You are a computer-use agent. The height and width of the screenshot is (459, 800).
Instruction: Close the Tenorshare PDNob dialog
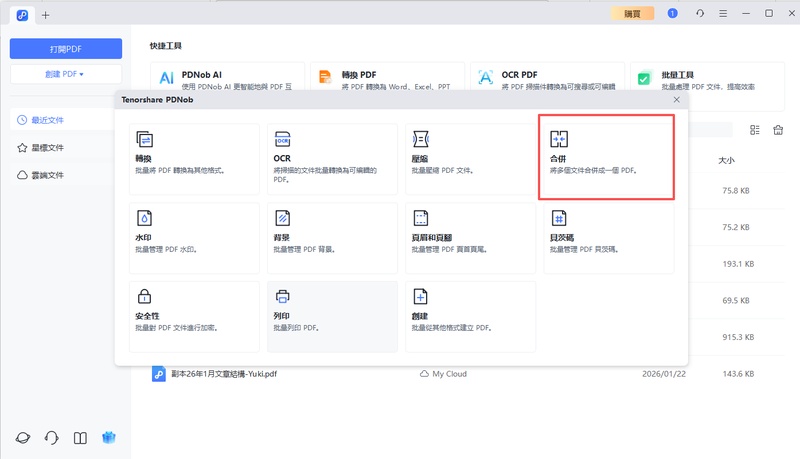(x=677, y=100)
